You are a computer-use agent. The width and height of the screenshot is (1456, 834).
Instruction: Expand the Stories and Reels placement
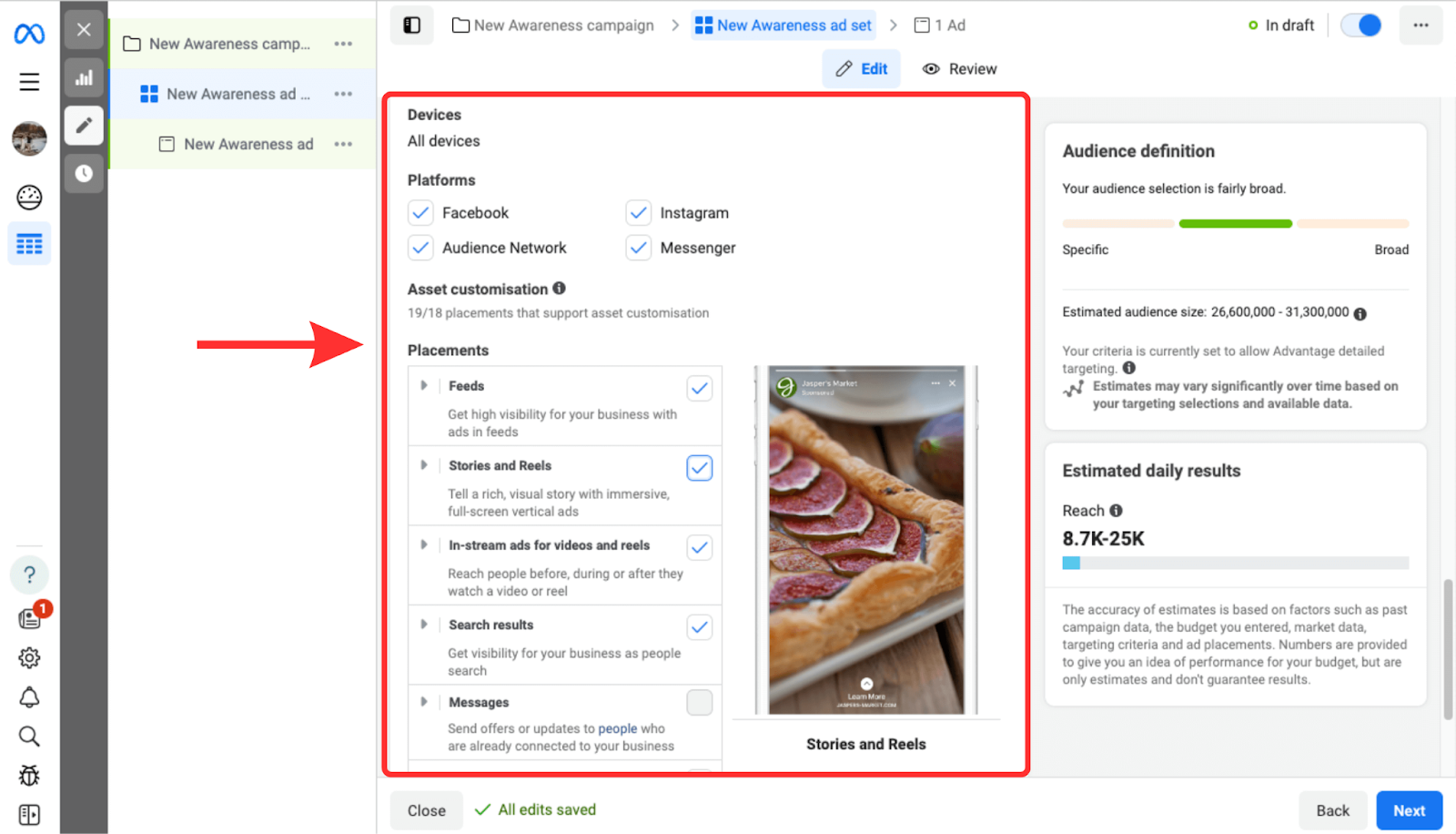click(x=424, y=465)
